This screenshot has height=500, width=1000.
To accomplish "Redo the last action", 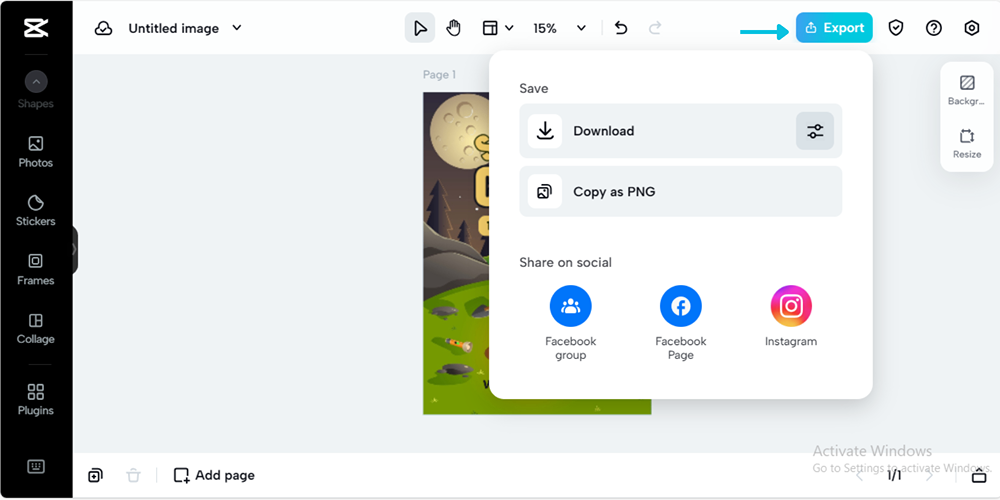I will [x=655, y=28].
